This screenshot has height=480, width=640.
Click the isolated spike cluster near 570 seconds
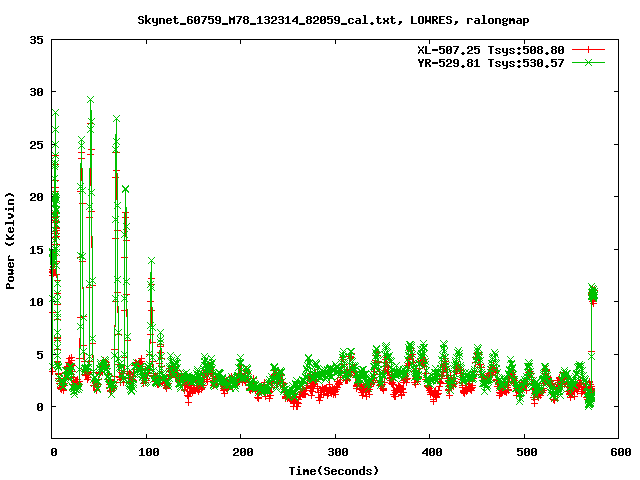pyautogui.click(x=592, y=294)
